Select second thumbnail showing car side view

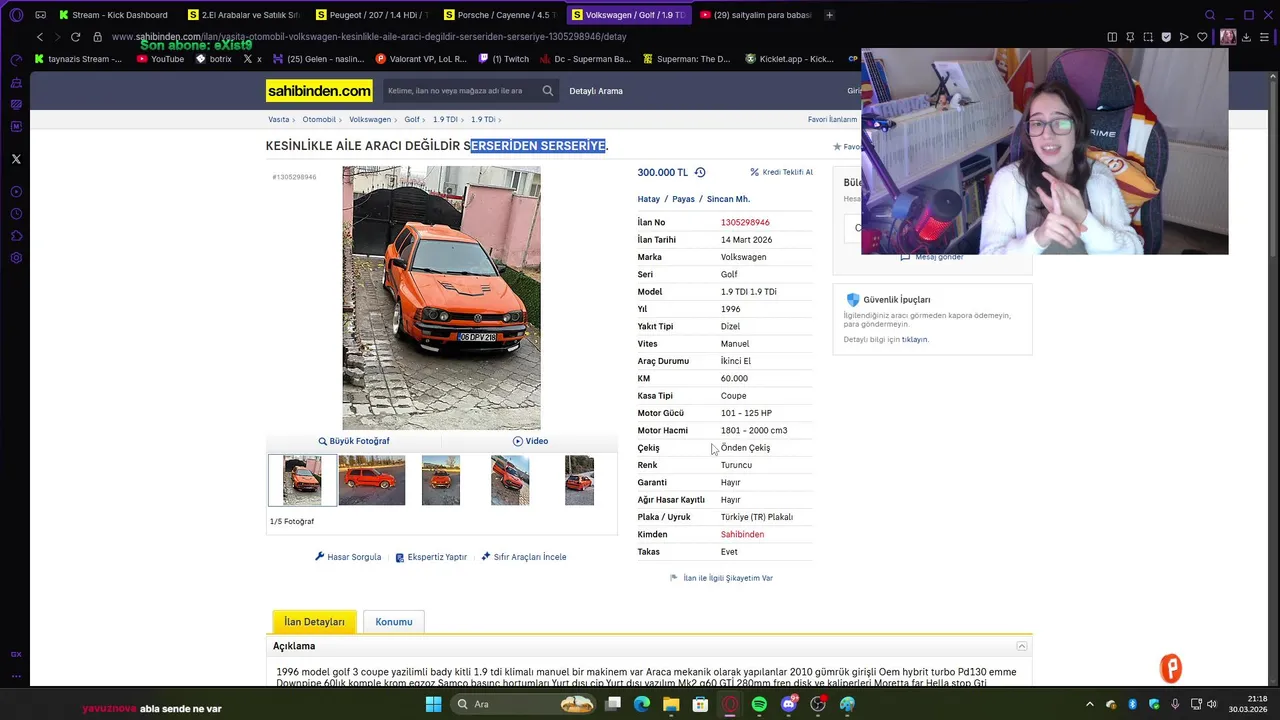(x=372, y=480)
